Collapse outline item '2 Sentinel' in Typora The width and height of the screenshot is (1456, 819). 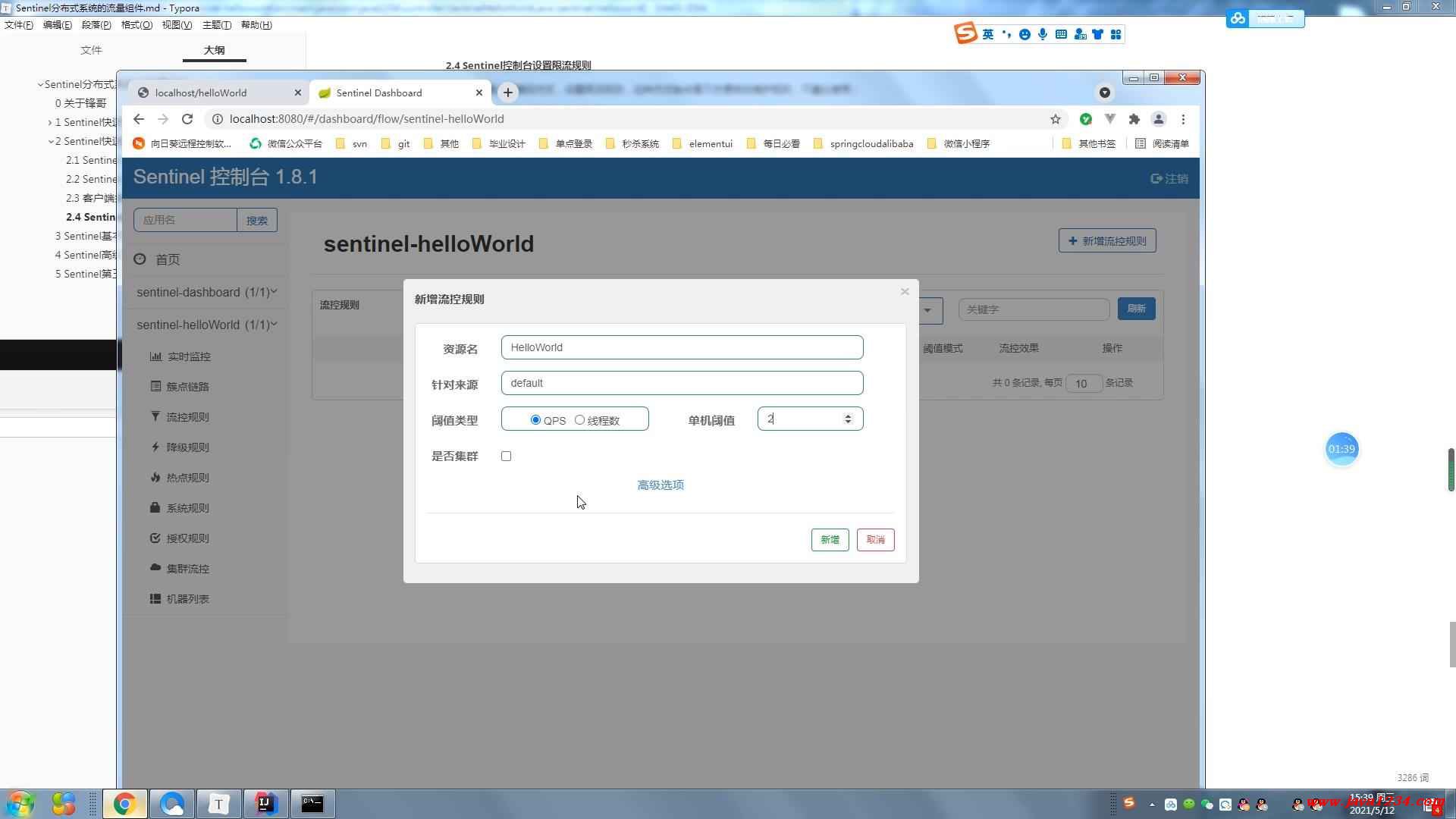51,141
